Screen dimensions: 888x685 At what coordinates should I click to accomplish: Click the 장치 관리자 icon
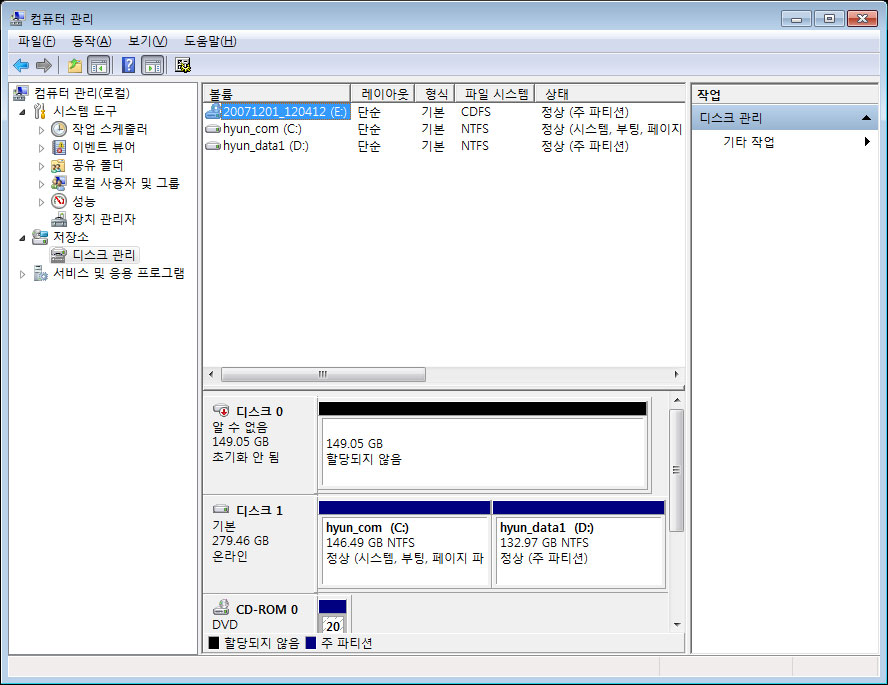pos(59,219)
